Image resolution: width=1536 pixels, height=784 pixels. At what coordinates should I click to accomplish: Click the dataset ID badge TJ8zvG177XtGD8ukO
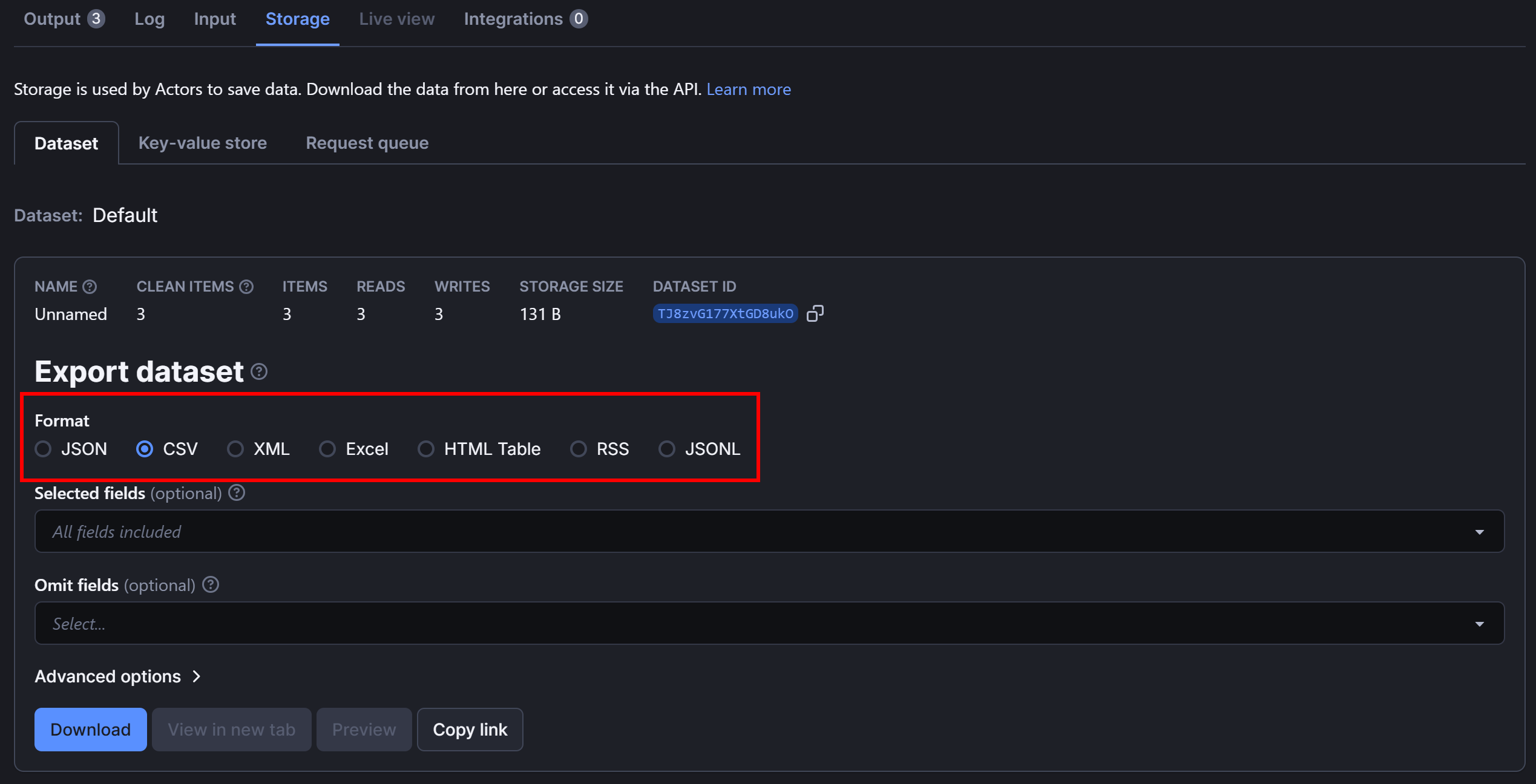tap(725, 313)
